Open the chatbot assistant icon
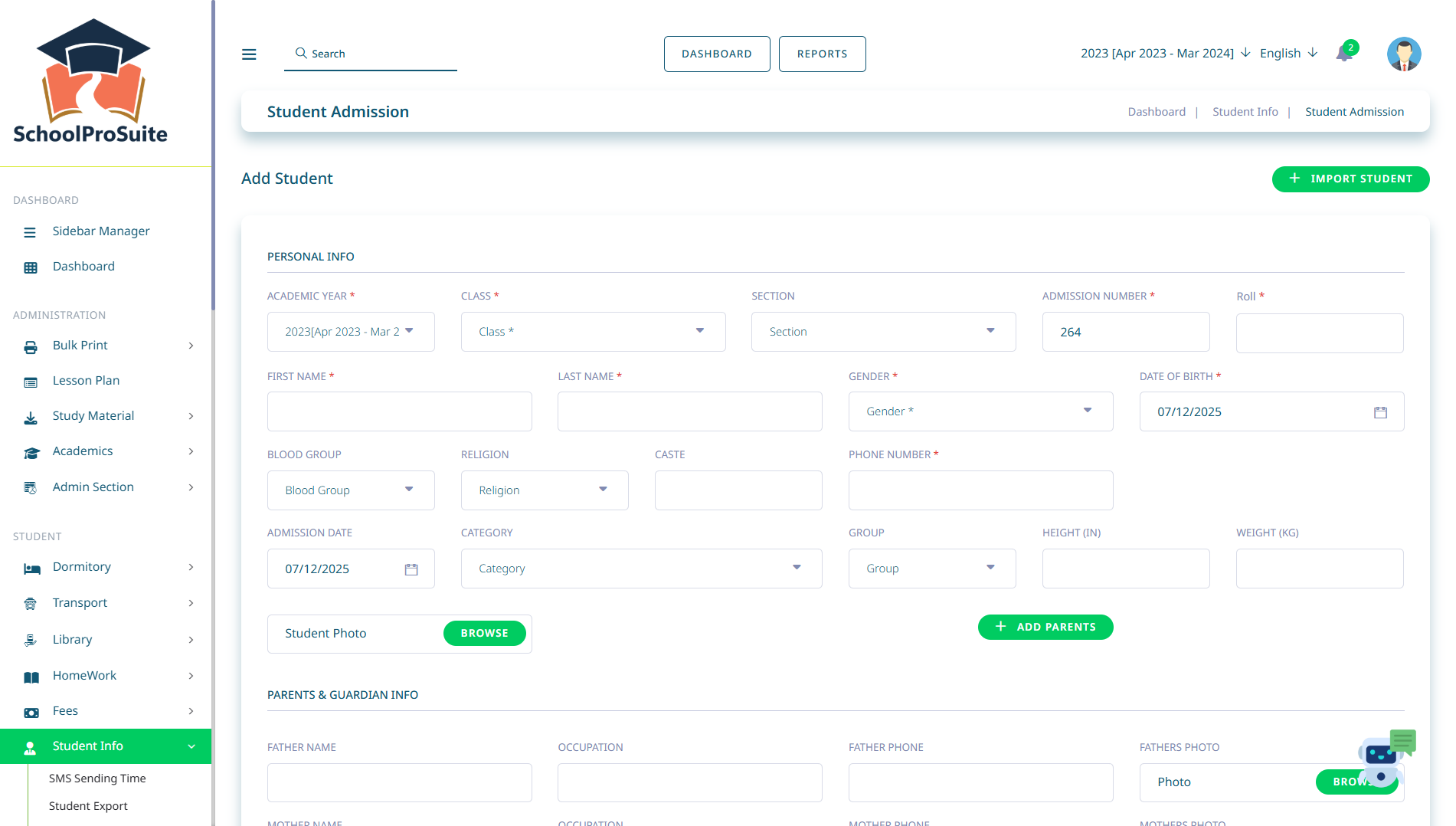This screenshot has height=826, width=1456. click(1379, 757)
